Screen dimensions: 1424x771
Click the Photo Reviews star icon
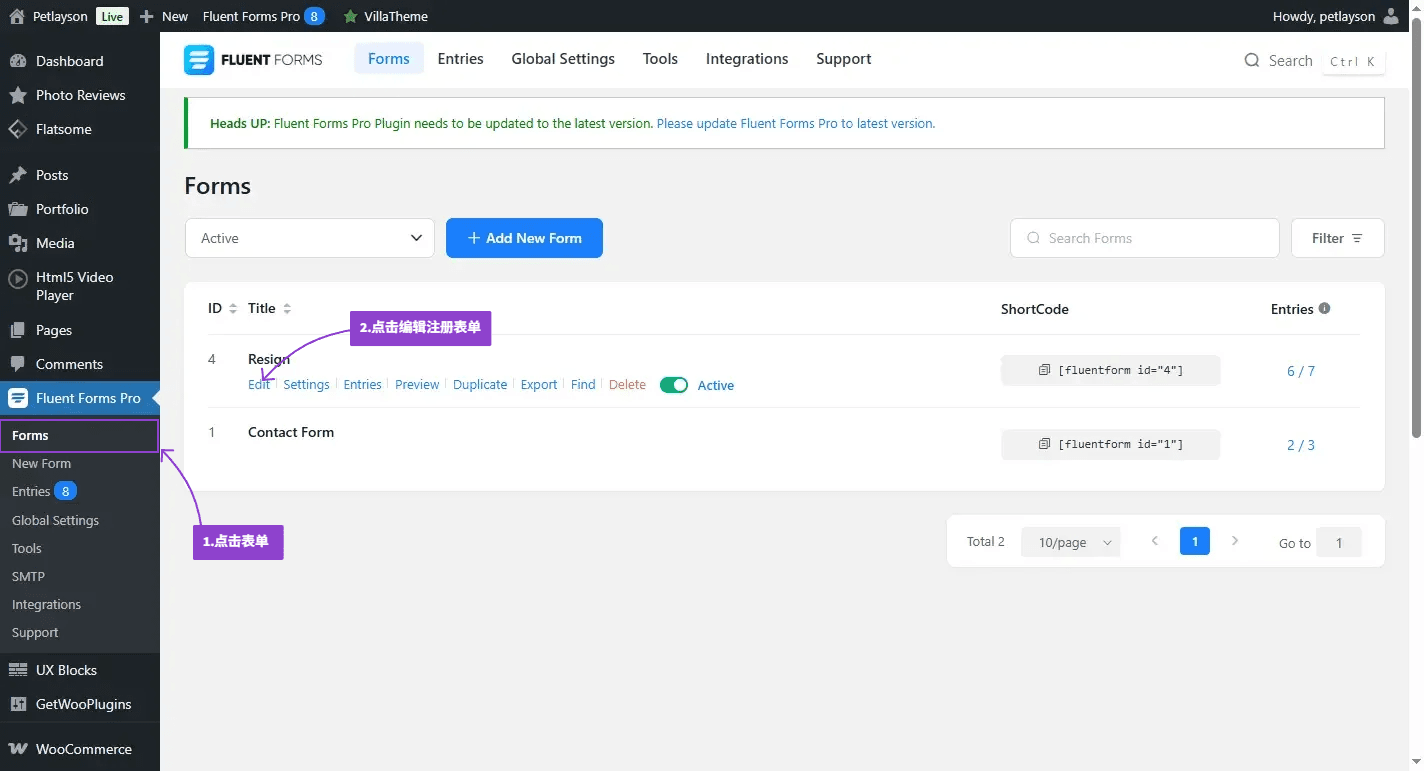(18, 95)
